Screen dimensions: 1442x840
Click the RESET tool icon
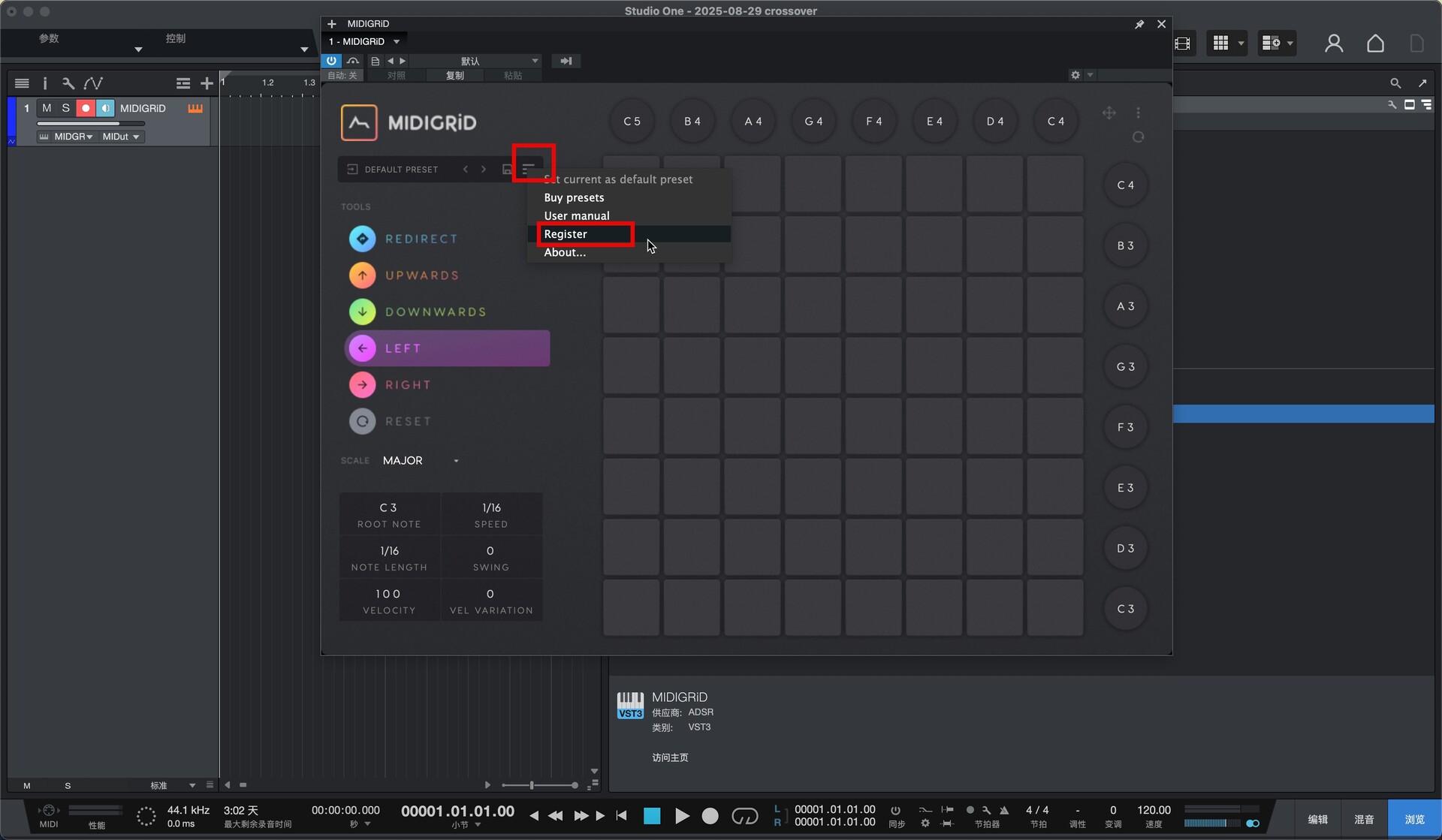(362, 421)
